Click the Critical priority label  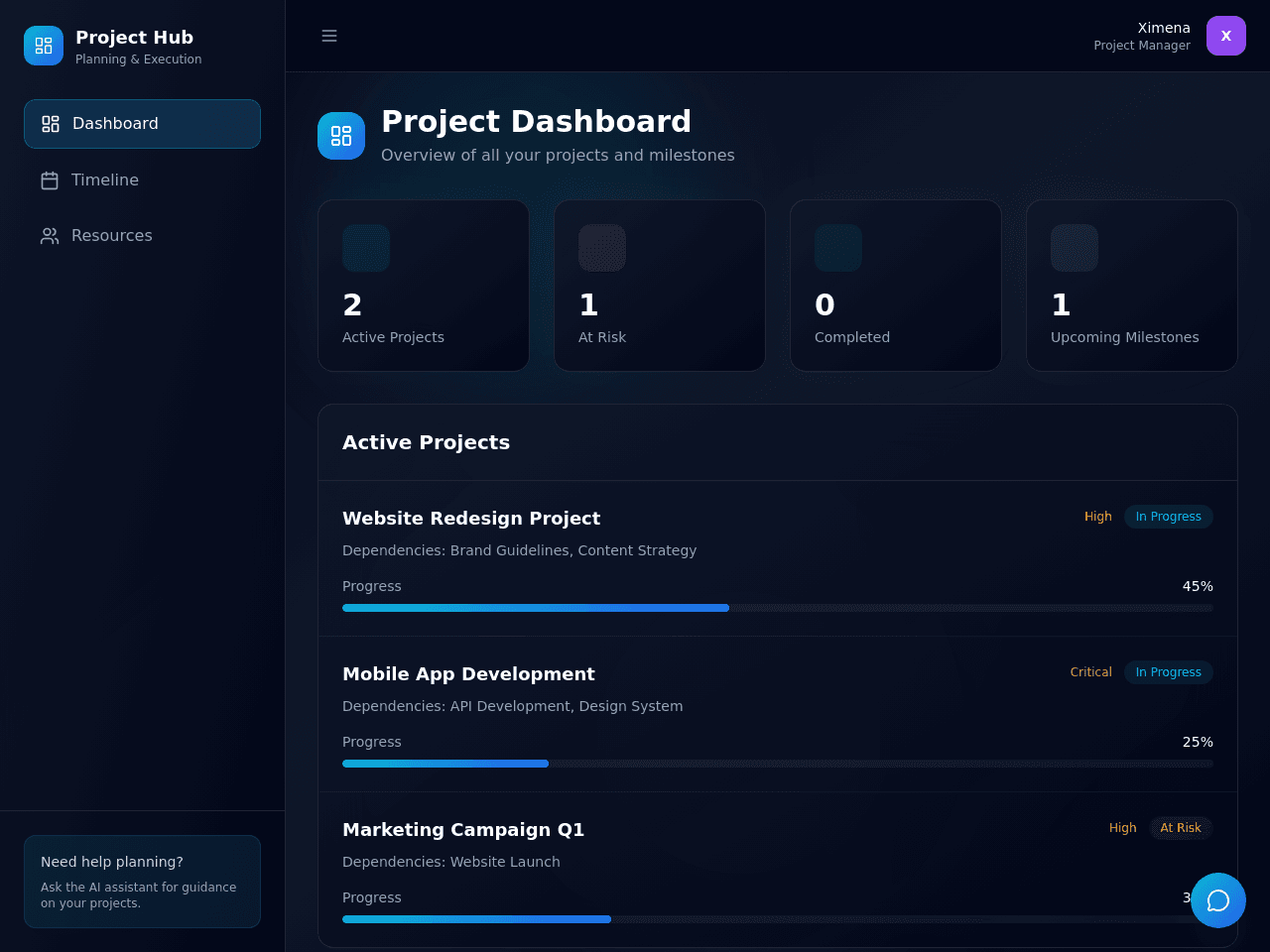tap(1091, 672)
